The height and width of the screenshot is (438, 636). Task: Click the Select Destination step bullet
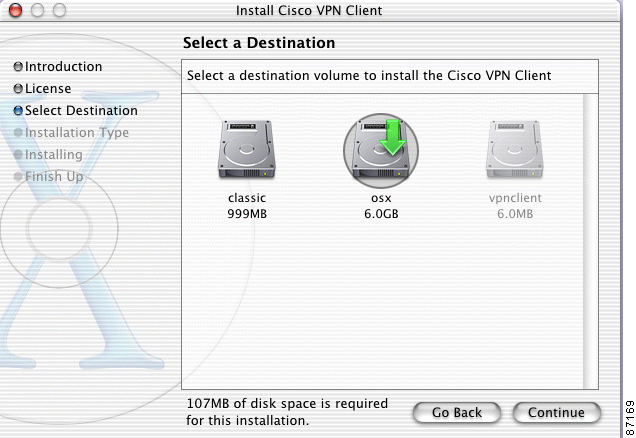pos(18,111)
